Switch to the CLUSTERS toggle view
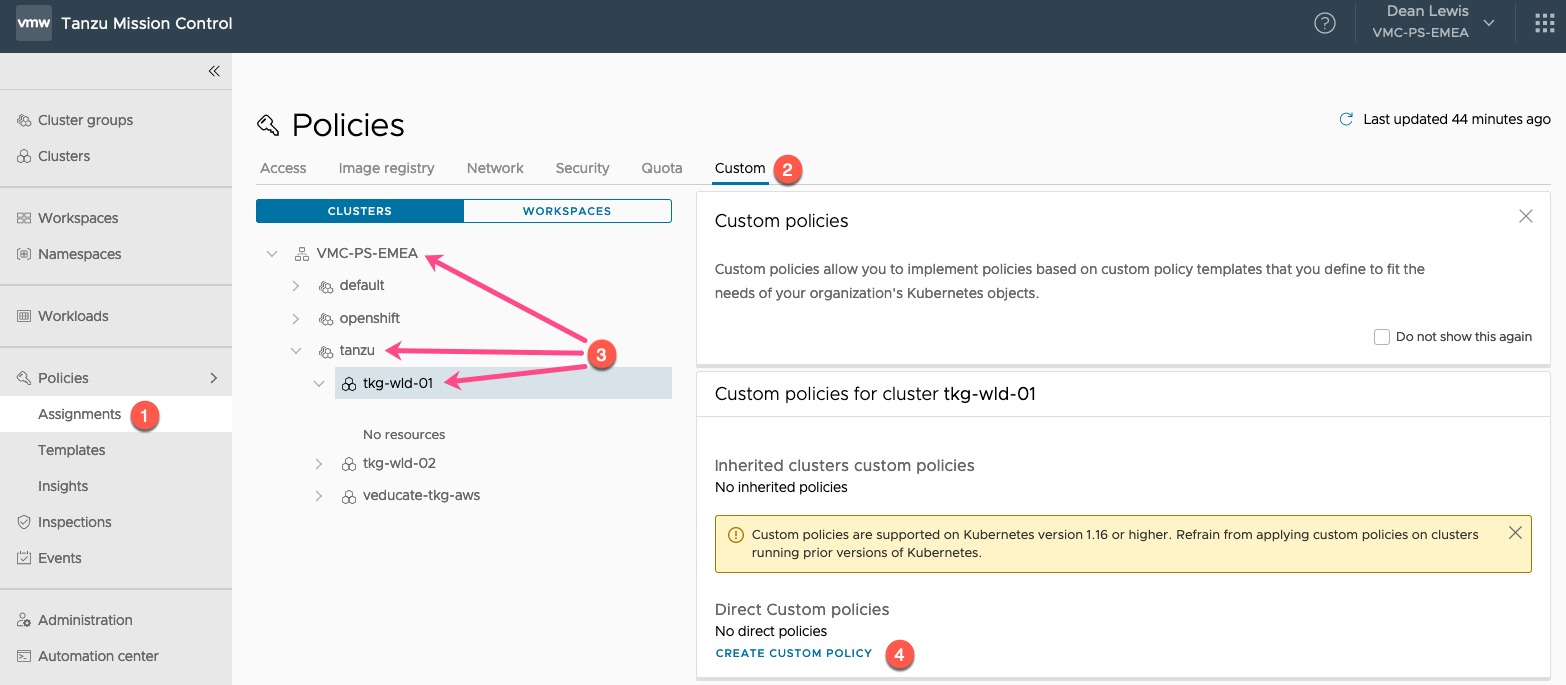This screenshot has height=685, width=1566. click(x=360, y=211)
